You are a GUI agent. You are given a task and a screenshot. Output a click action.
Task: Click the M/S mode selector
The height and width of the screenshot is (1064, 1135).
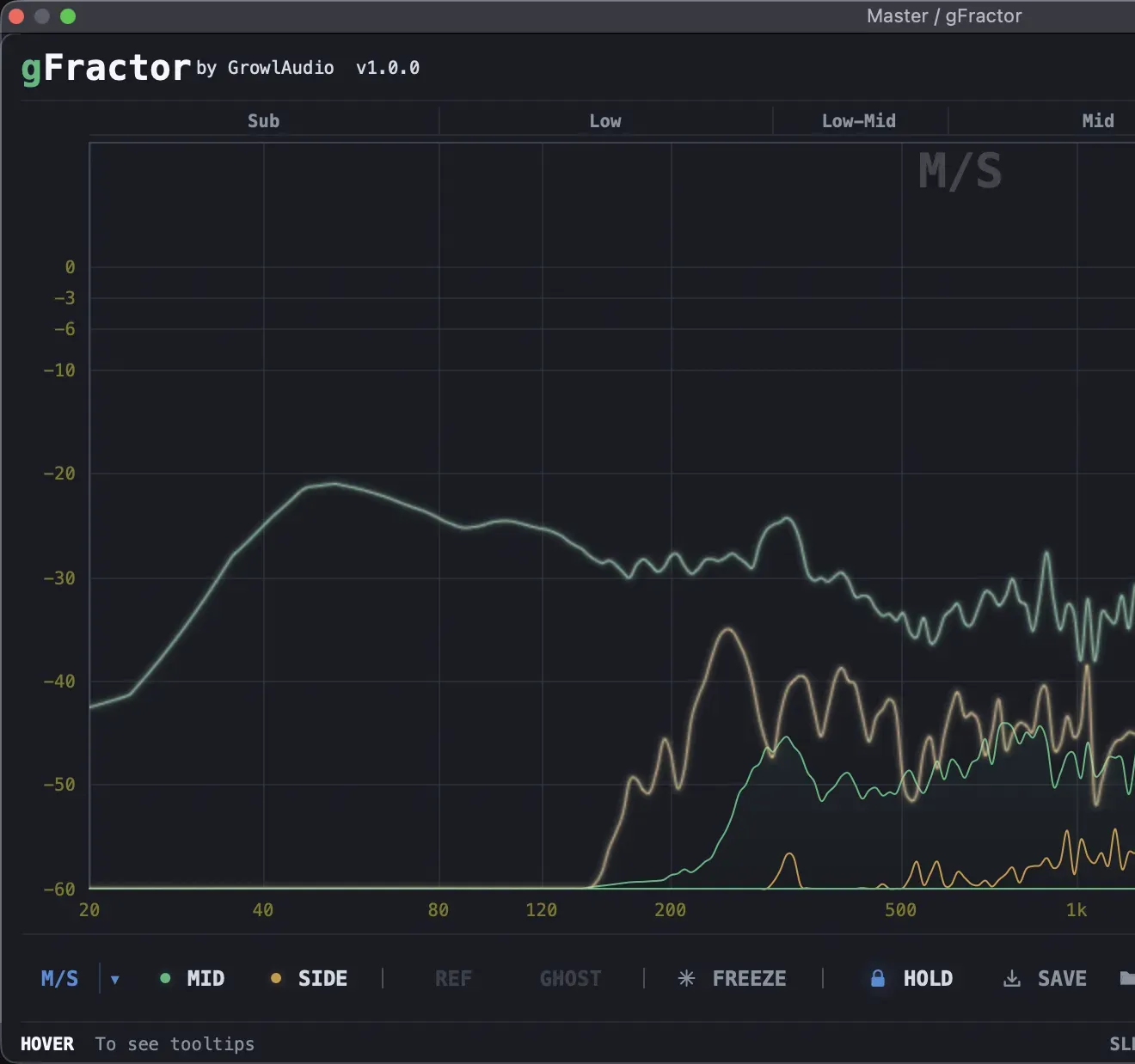point(58,978)
